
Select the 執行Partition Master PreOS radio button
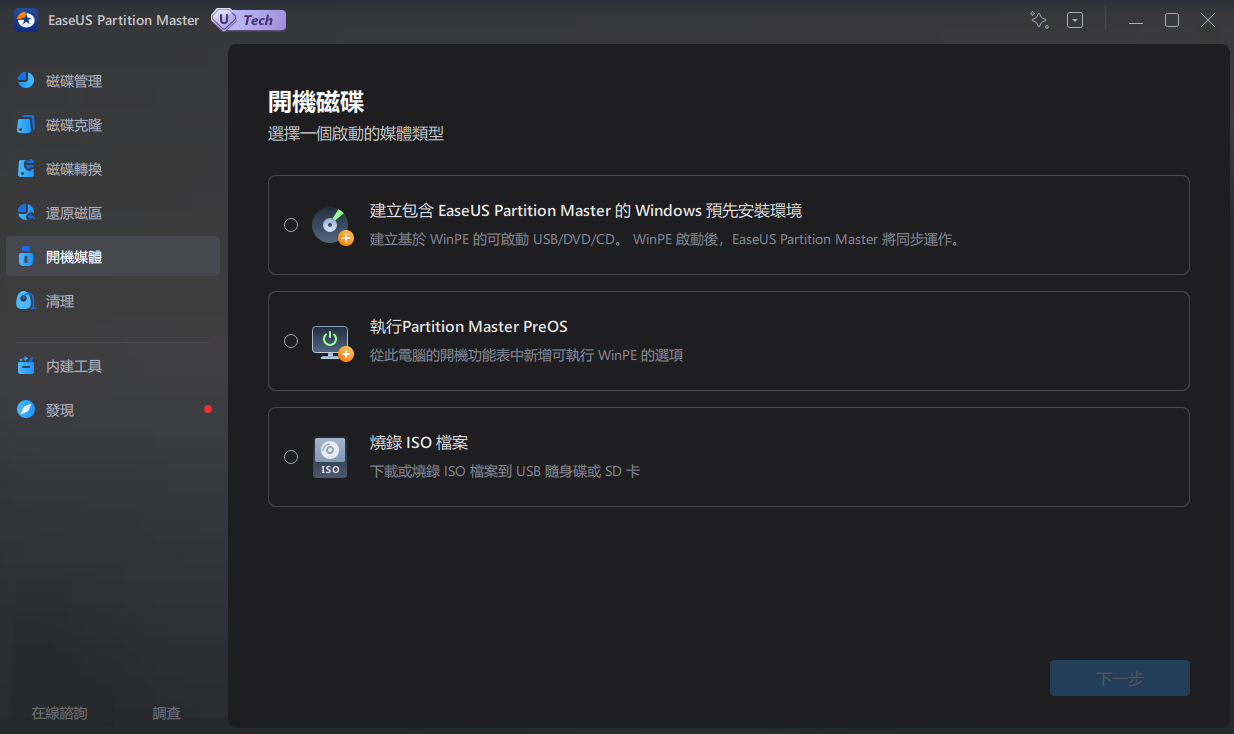pos(291,341)
